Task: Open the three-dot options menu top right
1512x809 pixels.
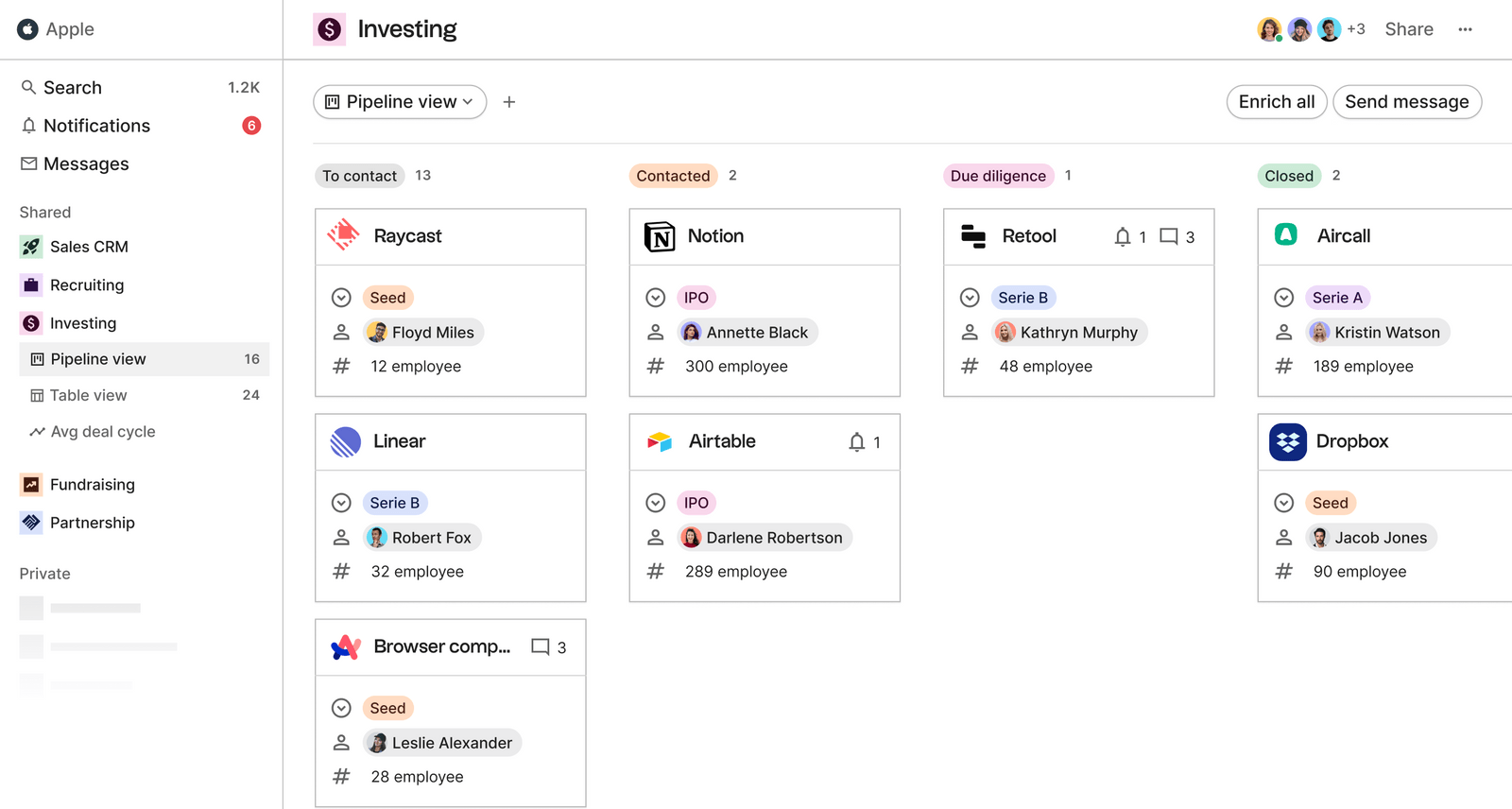Action: click(1466, 29)
